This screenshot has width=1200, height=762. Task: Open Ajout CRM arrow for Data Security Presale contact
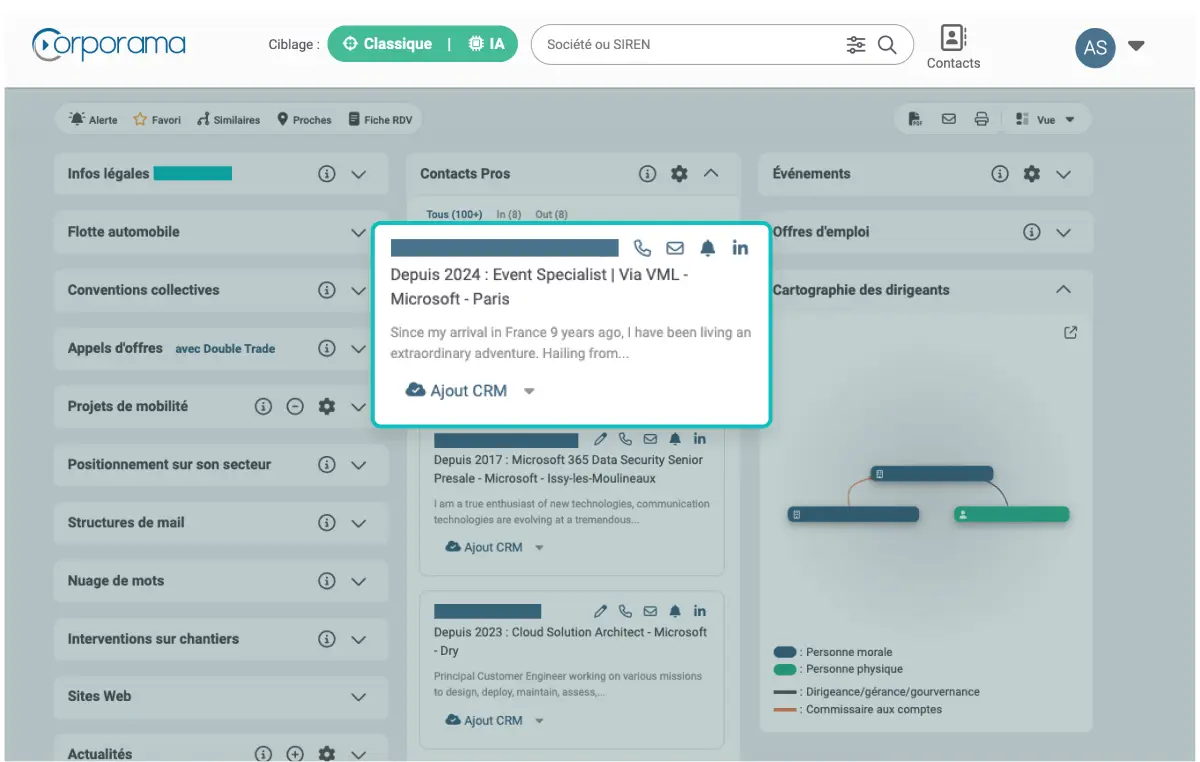(x=540, y=548)
